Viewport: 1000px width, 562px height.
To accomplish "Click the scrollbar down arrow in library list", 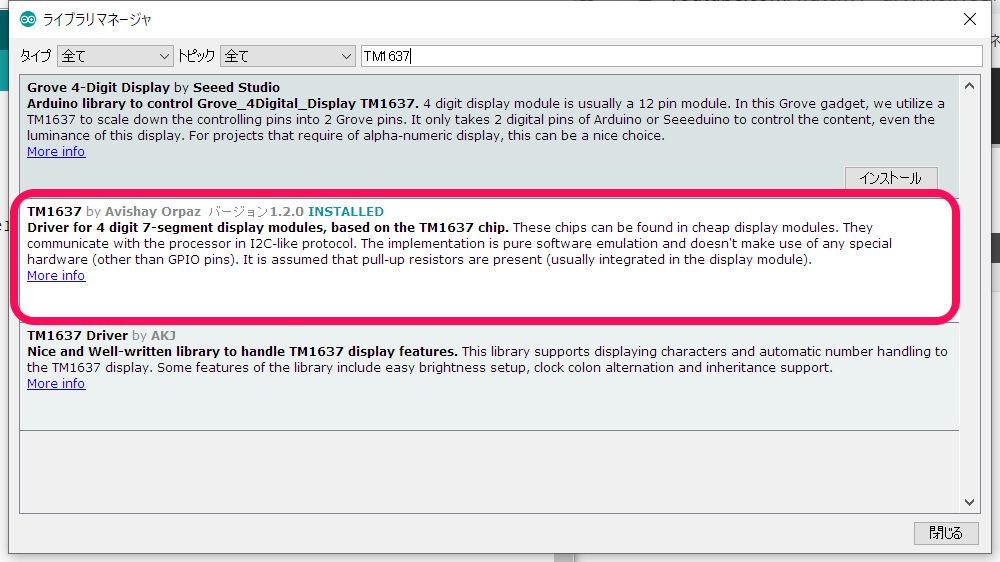I will [x=969, y=503].
